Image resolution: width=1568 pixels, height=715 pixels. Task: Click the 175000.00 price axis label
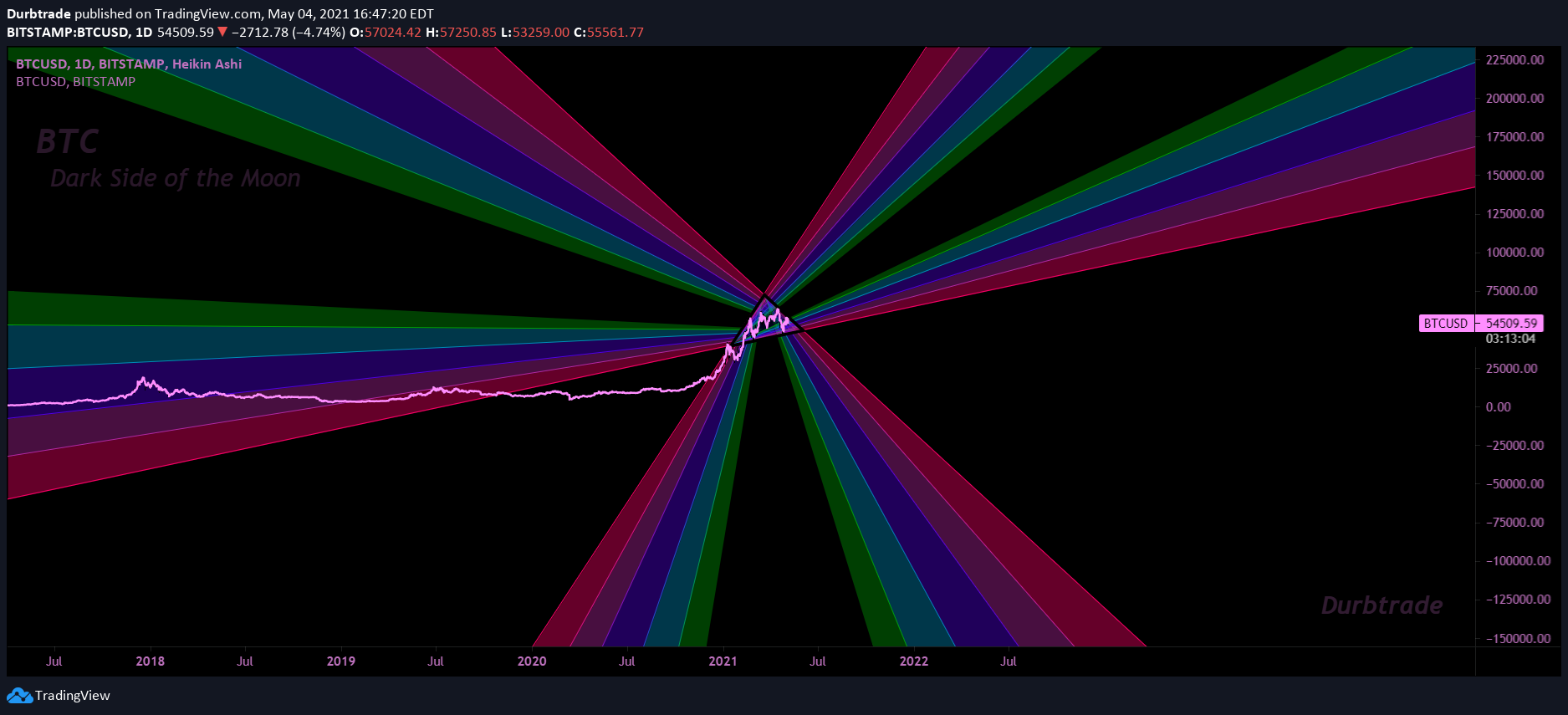pos(1514,137)
